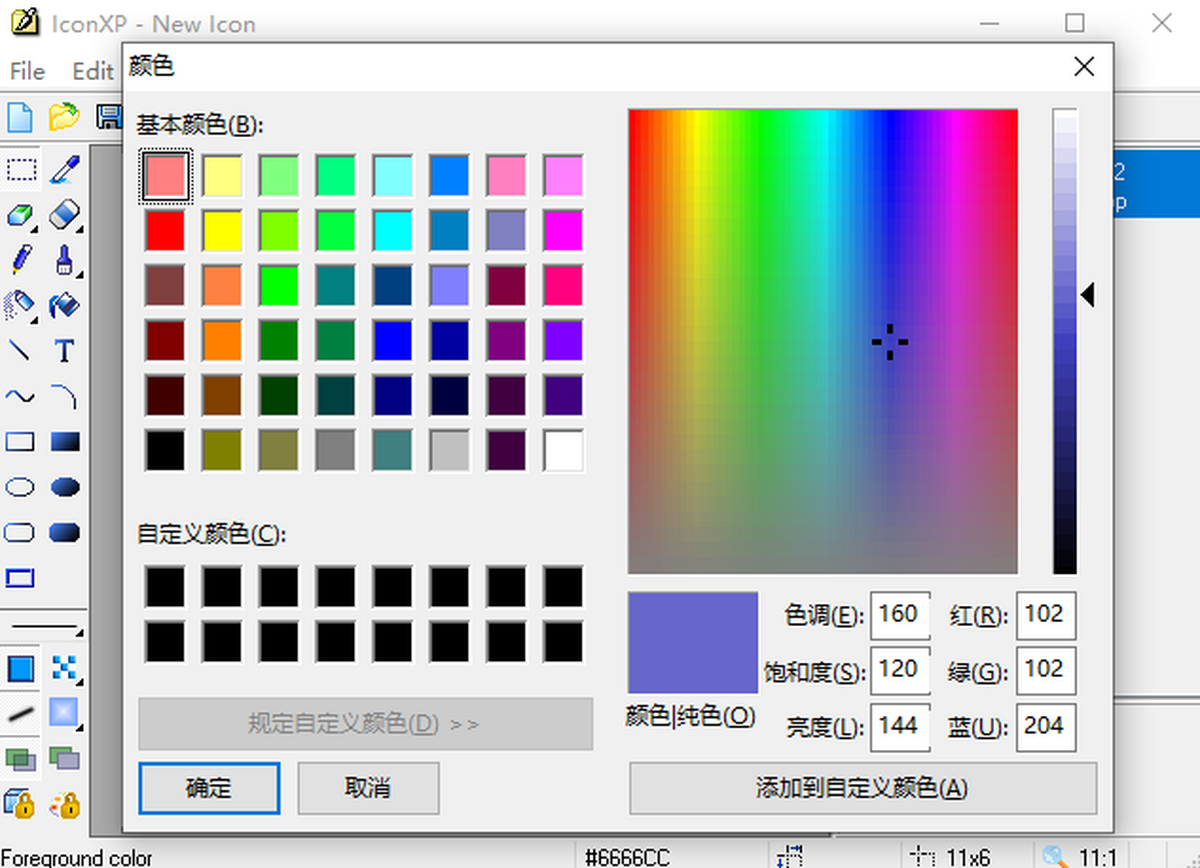
Task: Choose the paint bucket fill tool
Action: click(x=64, y=305)
